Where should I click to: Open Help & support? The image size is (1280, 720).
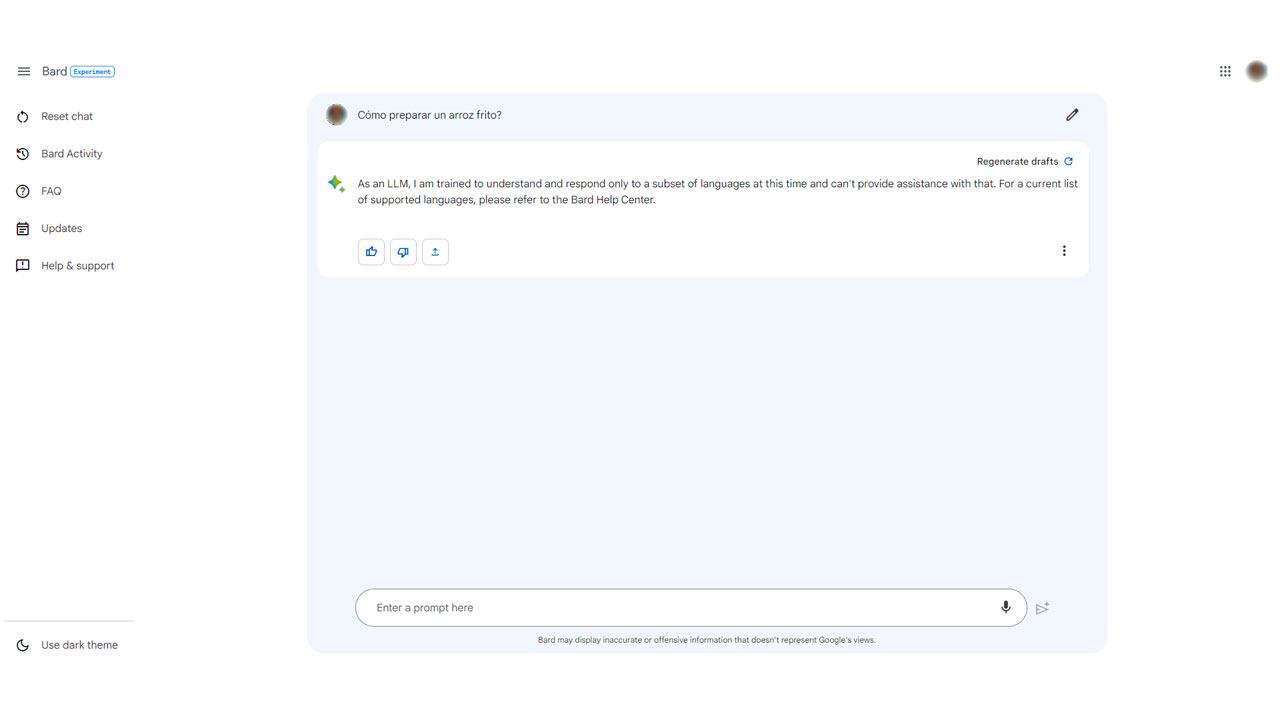click(77, 265)
